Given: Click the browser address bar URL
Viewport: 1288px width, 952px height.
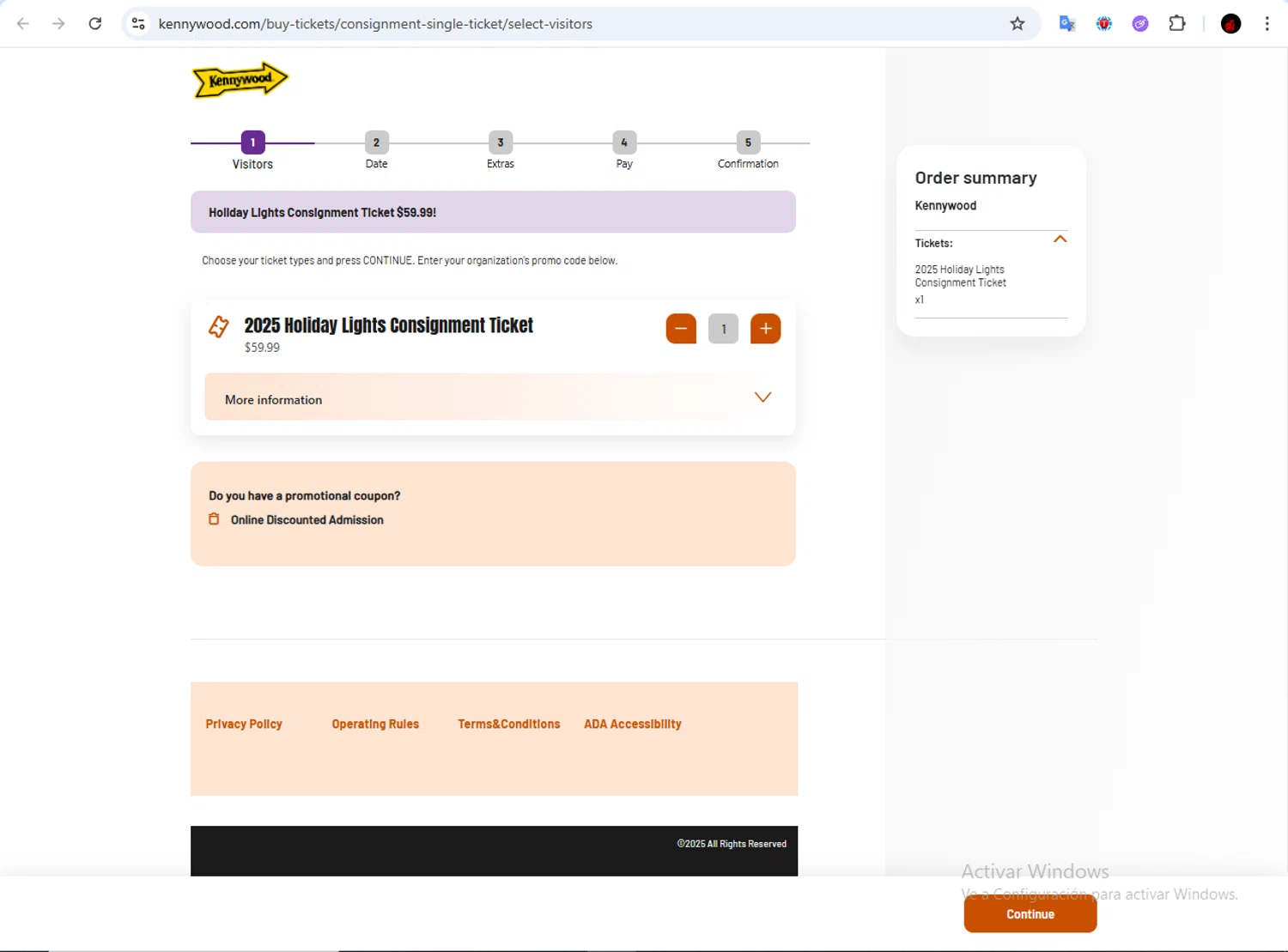Looking at the screenshot, I should (x=375, y=24).
